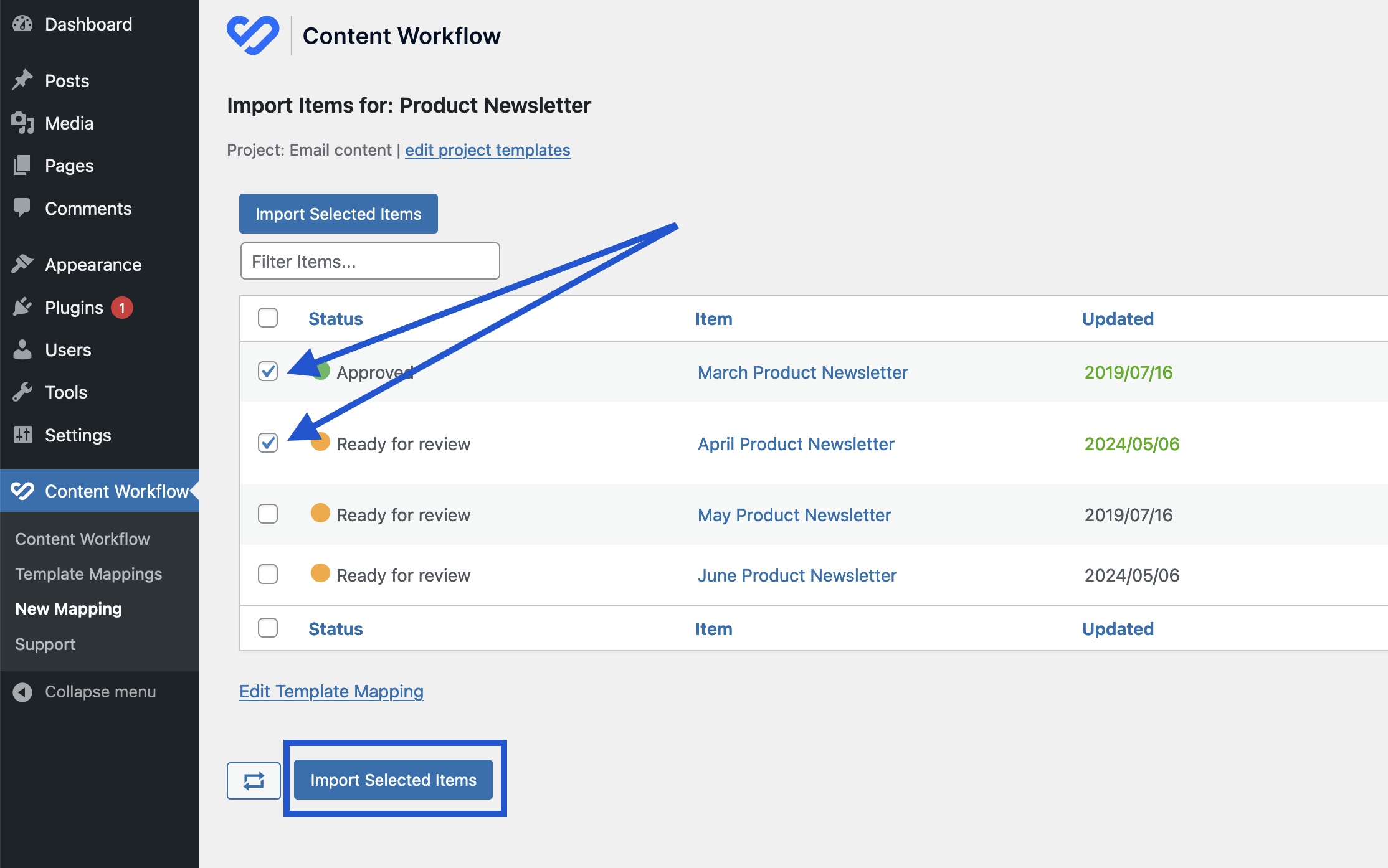Click the Posts pin icon
Image resolution: width=1388 pixels, height=868 pixels.
click(x=22, y=80)
